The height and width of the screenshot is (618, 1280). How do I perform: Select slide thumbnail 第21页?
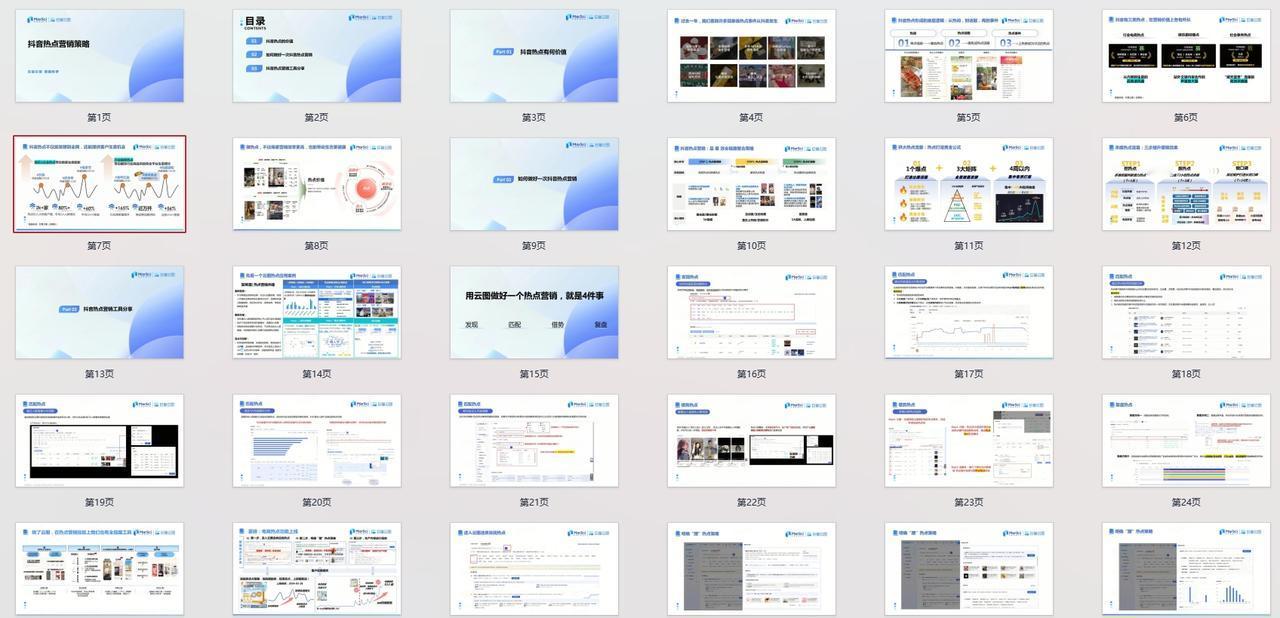coord(534,441)
